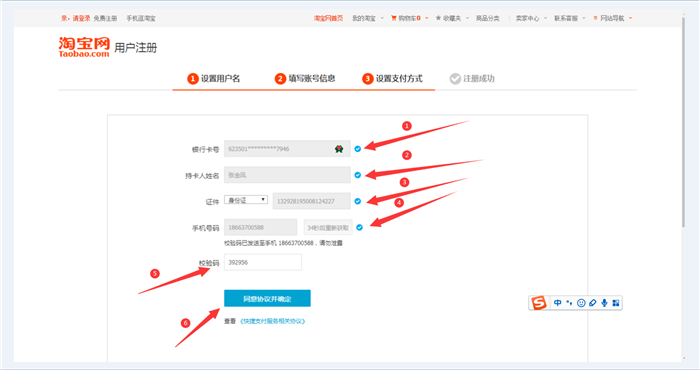This screenshot has height=370, width=700.
Task: Expand the 卖家中心 dropdown arrow
Action: pos(545,18)
